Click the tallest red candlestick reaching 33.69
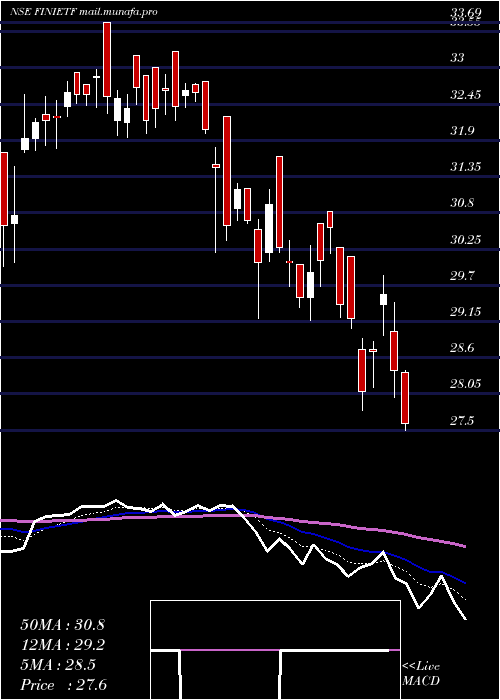The height and width of the screenshot is (700, 500). coord(107,59)
